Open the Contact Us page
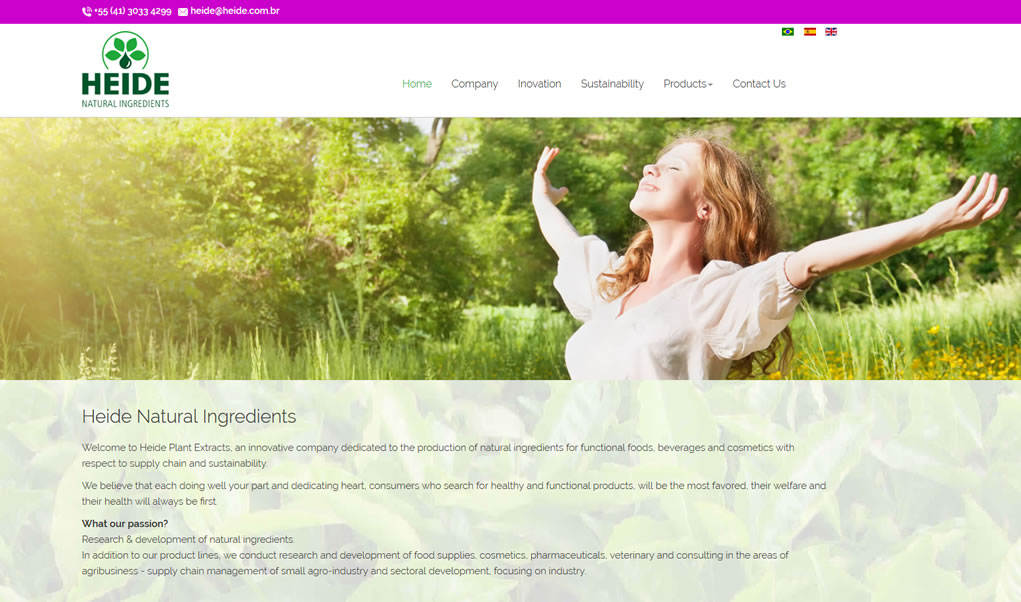 coord(759,84)
